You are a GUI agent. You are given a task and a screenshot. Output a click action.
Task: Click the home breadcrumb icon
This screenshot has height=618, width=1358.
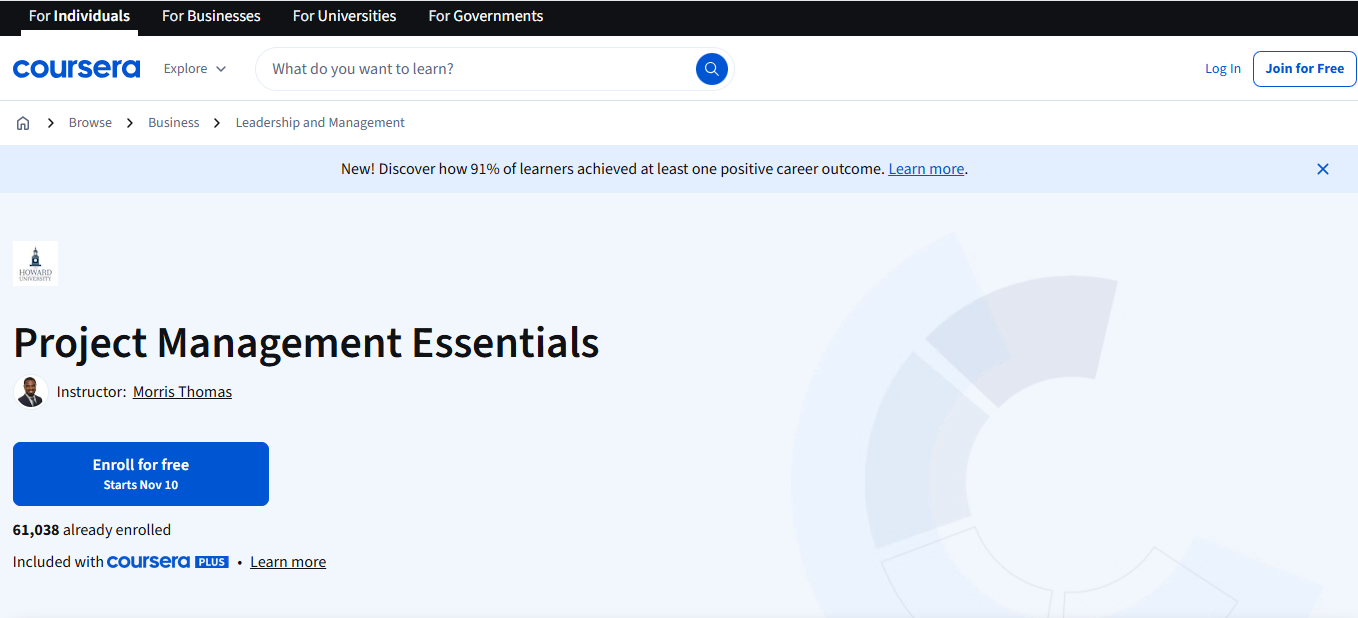coord(22,122)
